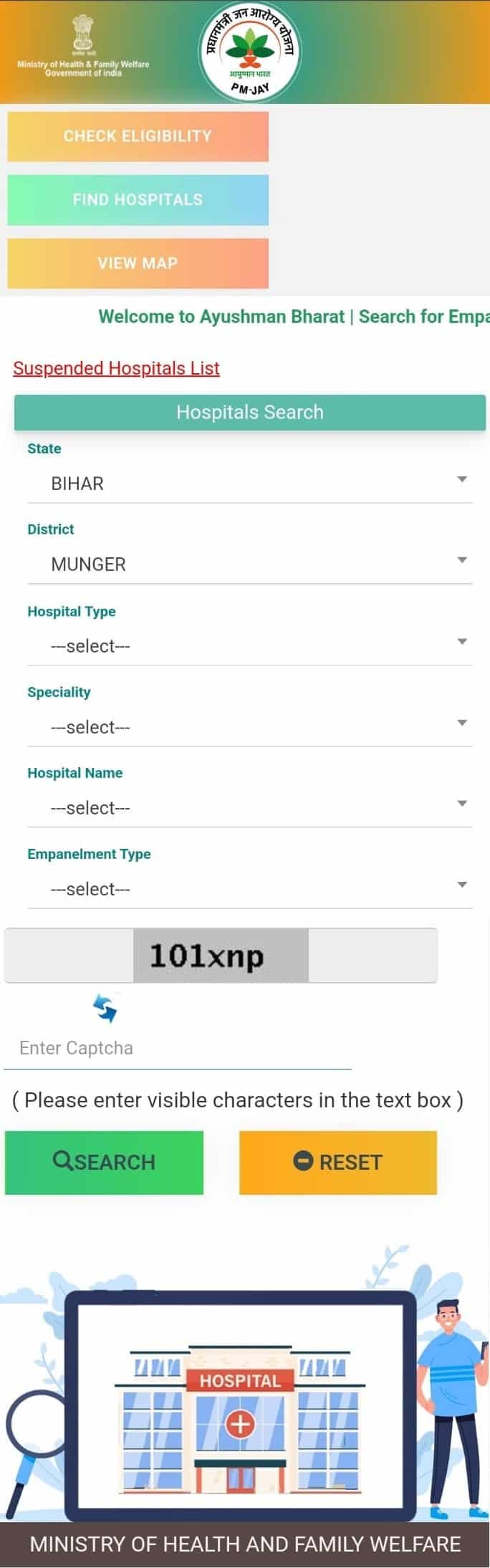This screenshot has height=1568, width=490.
Task: Select the CHECK ELIGIBILITY menu option
Action: [x=138, y=136]
